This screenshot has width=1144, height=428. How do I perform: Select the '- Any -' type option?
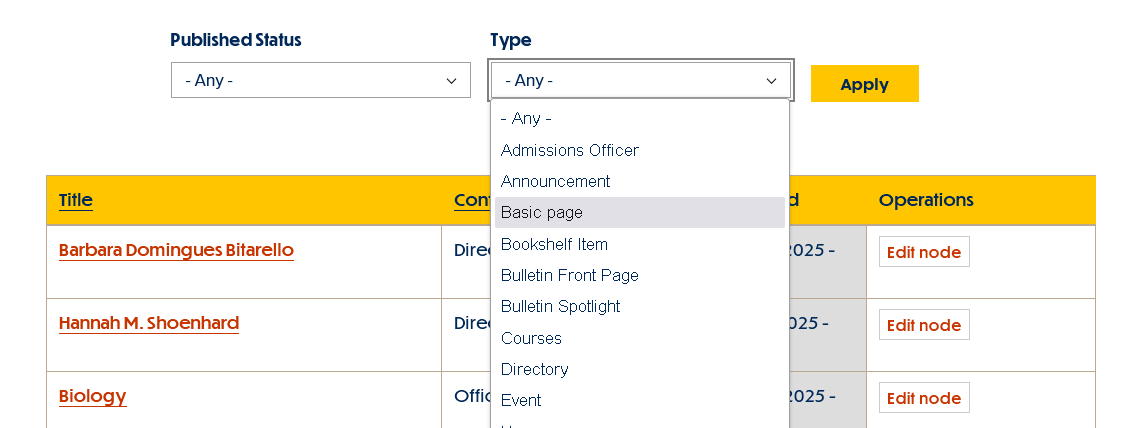coord(526,118)
